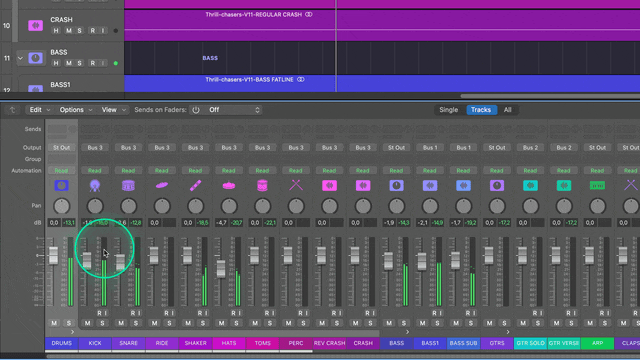Click the TOMS drum instrument icon
The image size is (640, 360).
pyautogui.click(x=262, y=185)
